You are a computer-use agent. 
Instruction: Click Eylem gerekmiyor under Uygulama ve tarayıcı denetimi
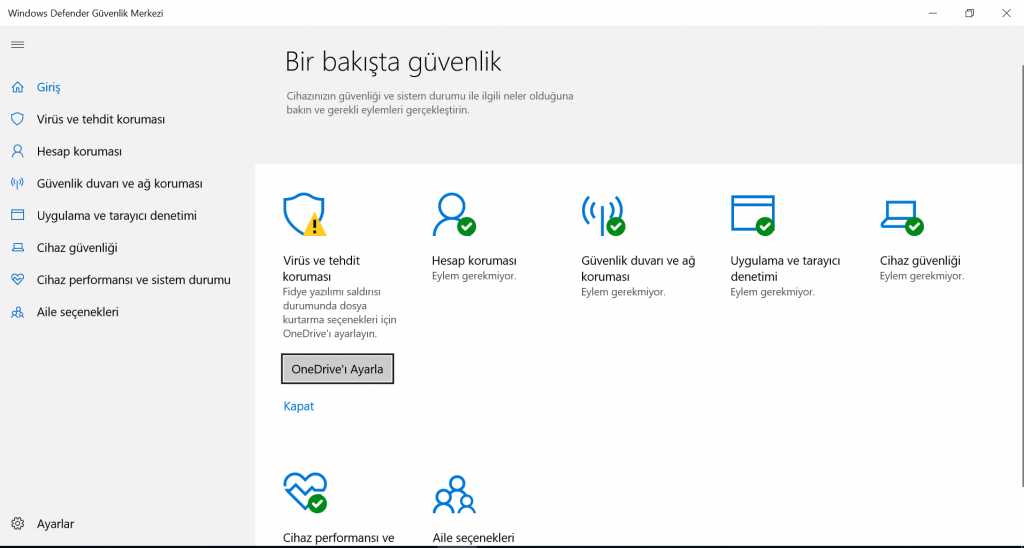773,292
